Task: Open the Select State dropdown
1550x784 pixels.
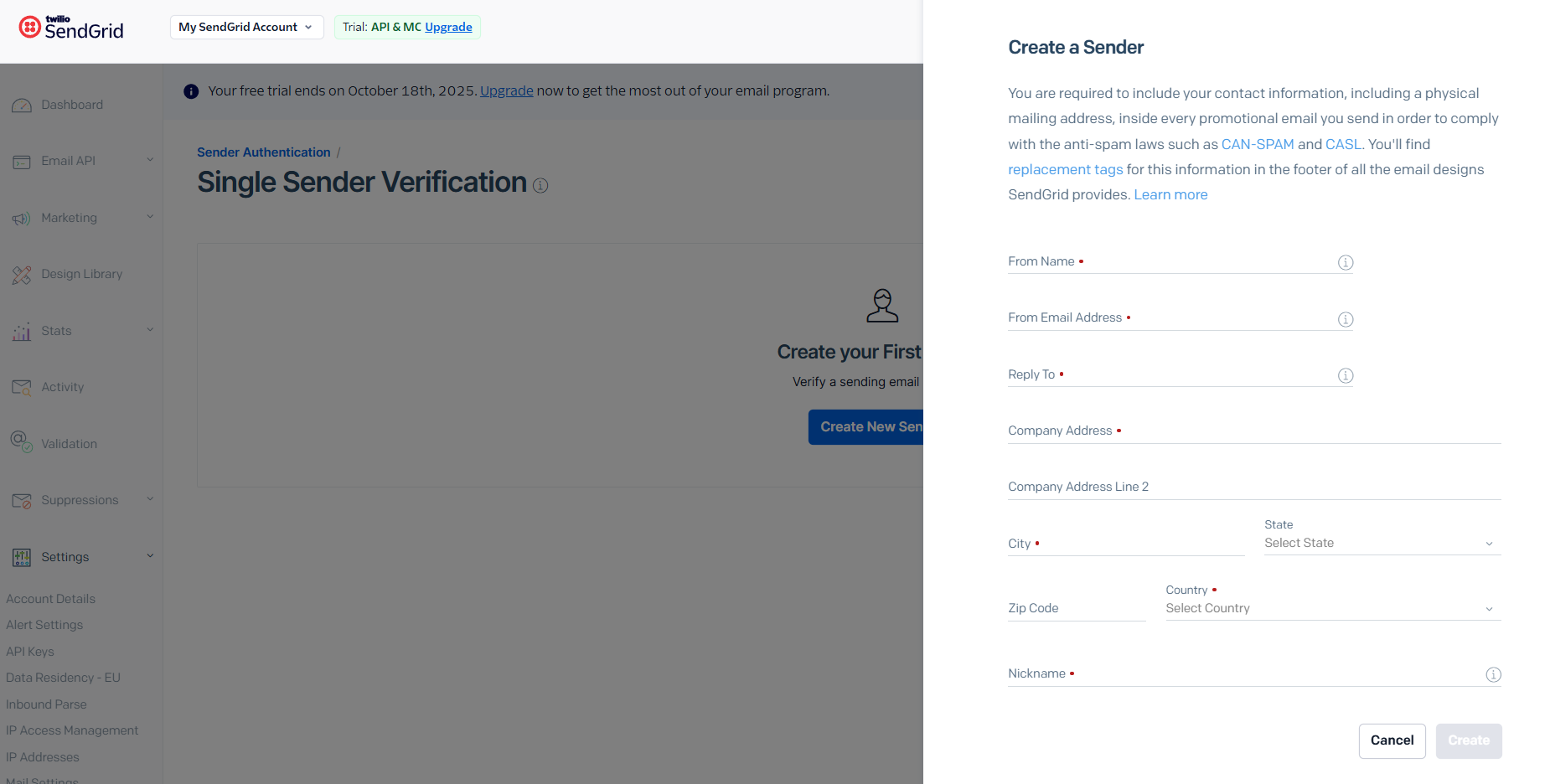Action: (x=1382, y=543)
